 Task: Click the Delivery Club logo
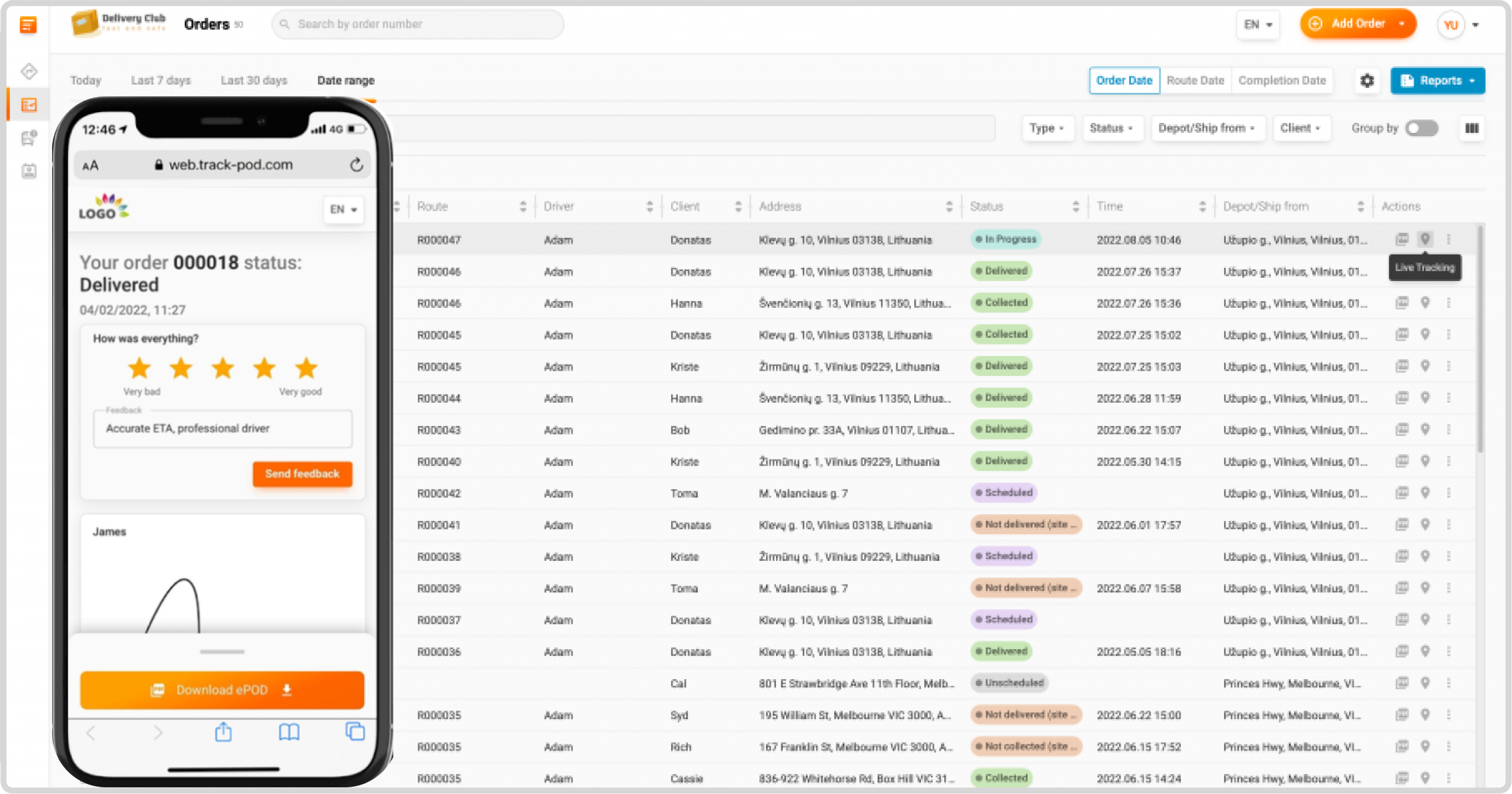(119, 23)
